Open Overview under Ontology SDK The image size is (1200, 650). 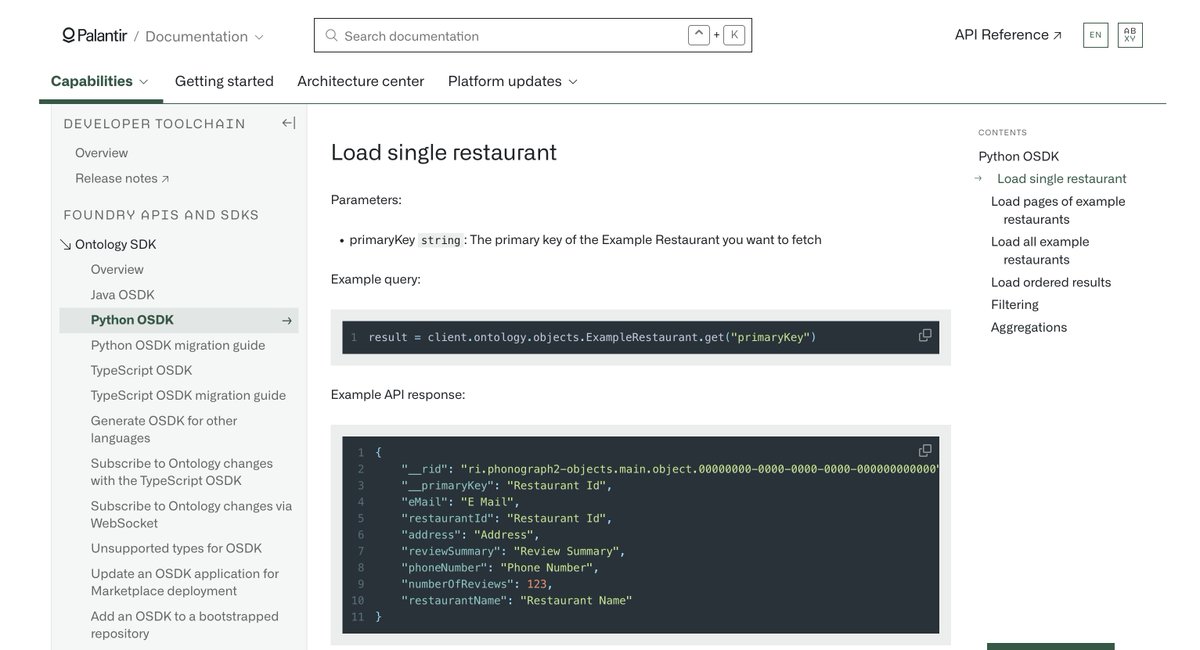(x=117, y=269)
